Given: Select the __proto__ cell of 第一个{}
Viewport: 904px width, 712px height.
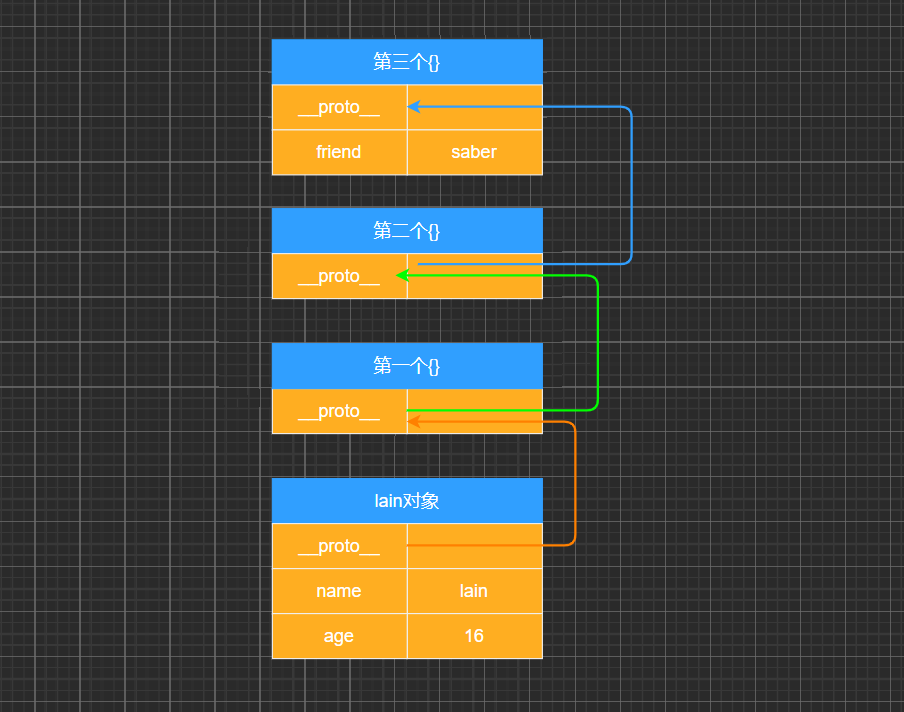Looking at the screenshot, I should tap(339, 411).
